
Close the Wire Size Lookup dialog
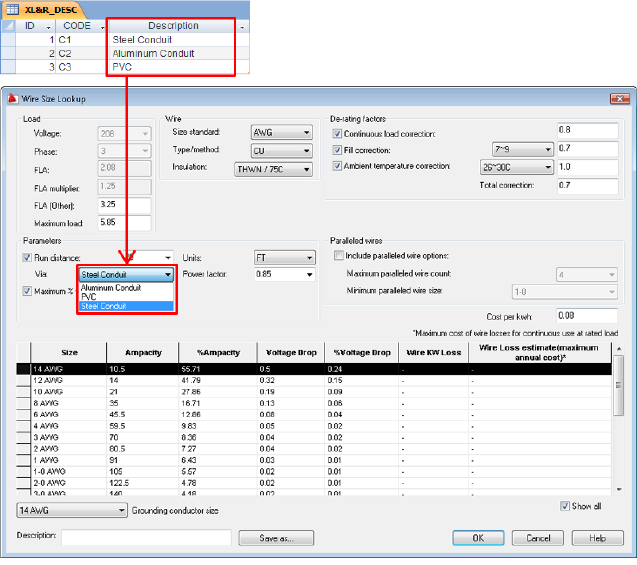pos(622,98)
